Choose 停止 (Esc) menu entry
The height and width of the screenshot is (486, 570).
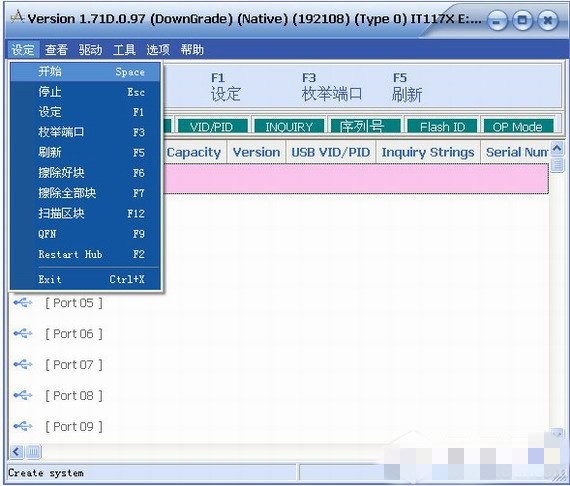pos(85,92)
